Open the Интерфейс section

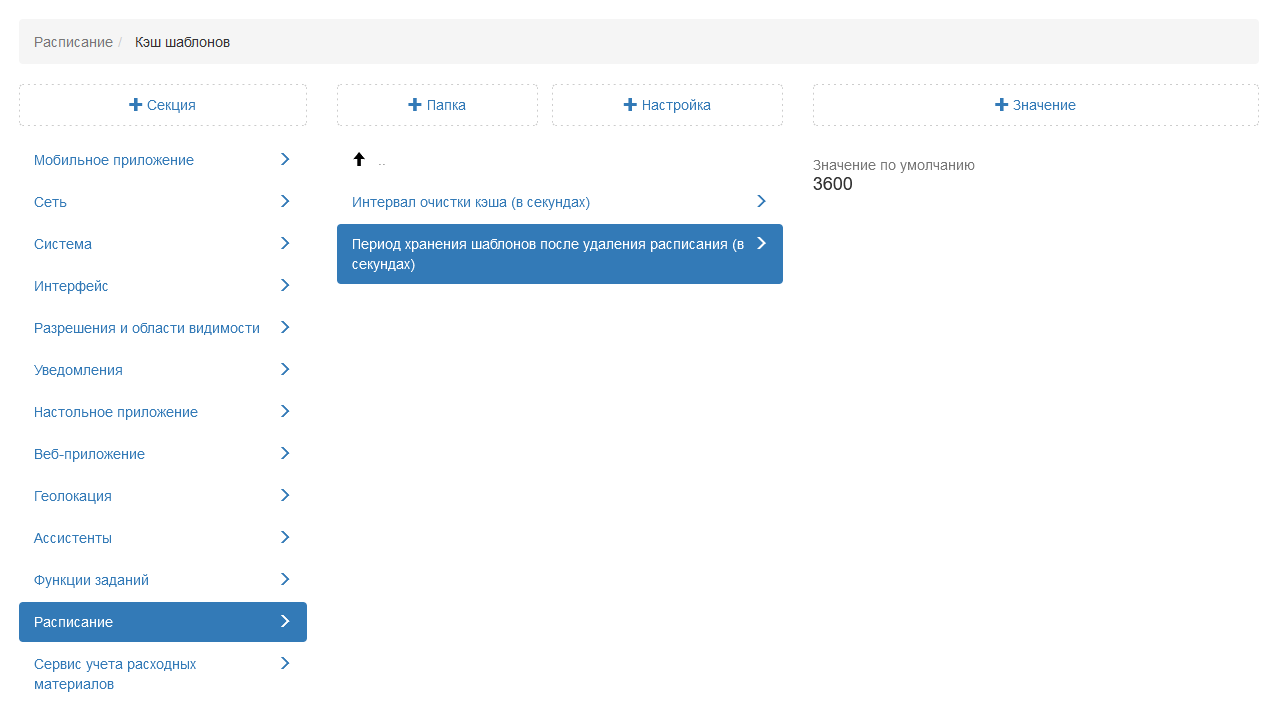coord(71,286)
